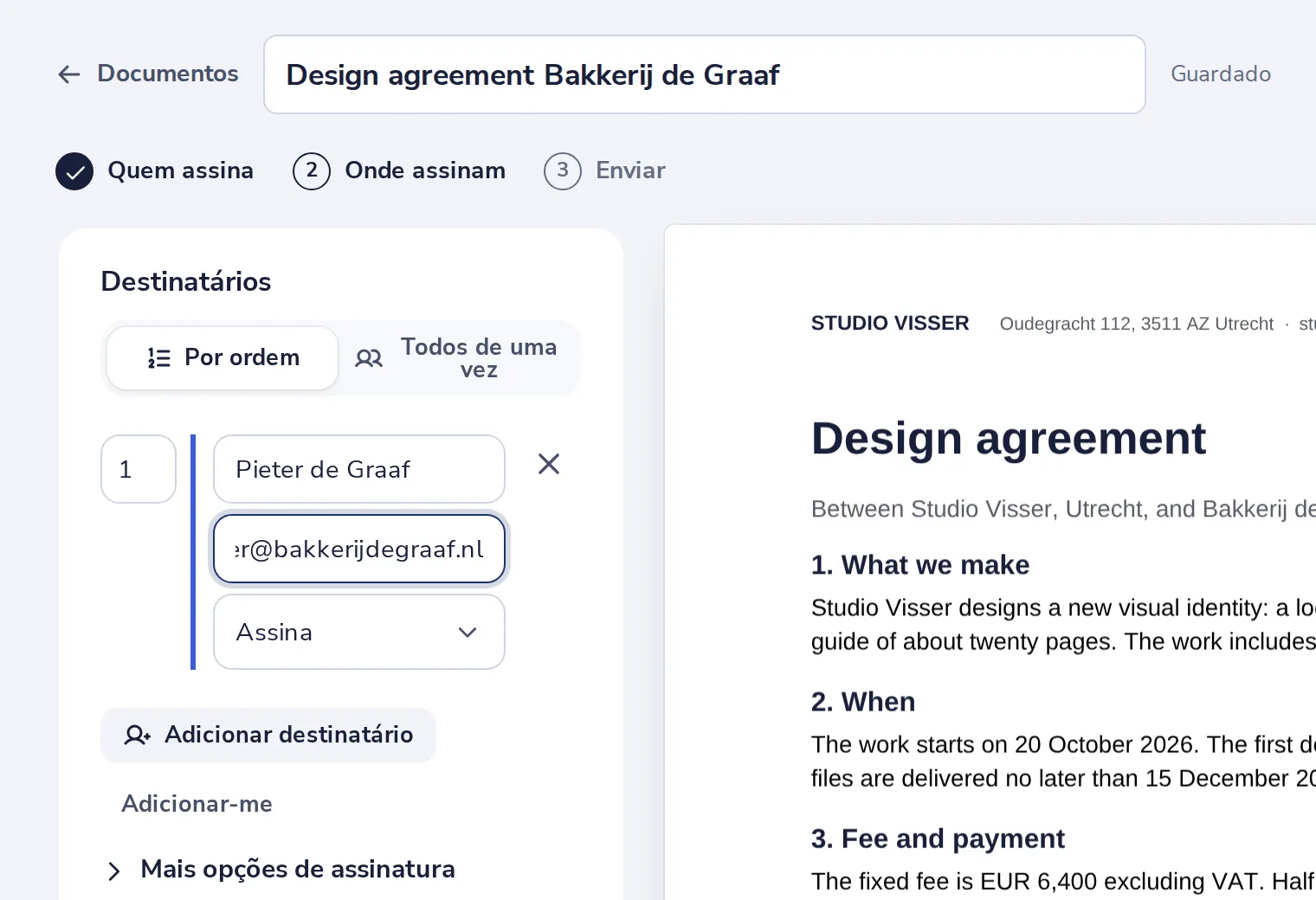Go to Enviar step
1316x900 pixels.
[x=604, y=170]
